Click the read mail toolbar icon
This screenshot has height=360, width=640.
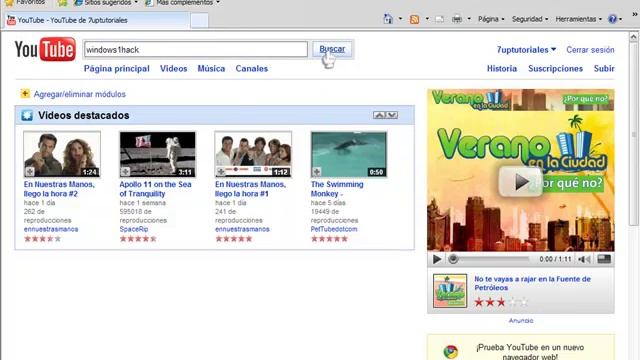(x=439, y=19)
